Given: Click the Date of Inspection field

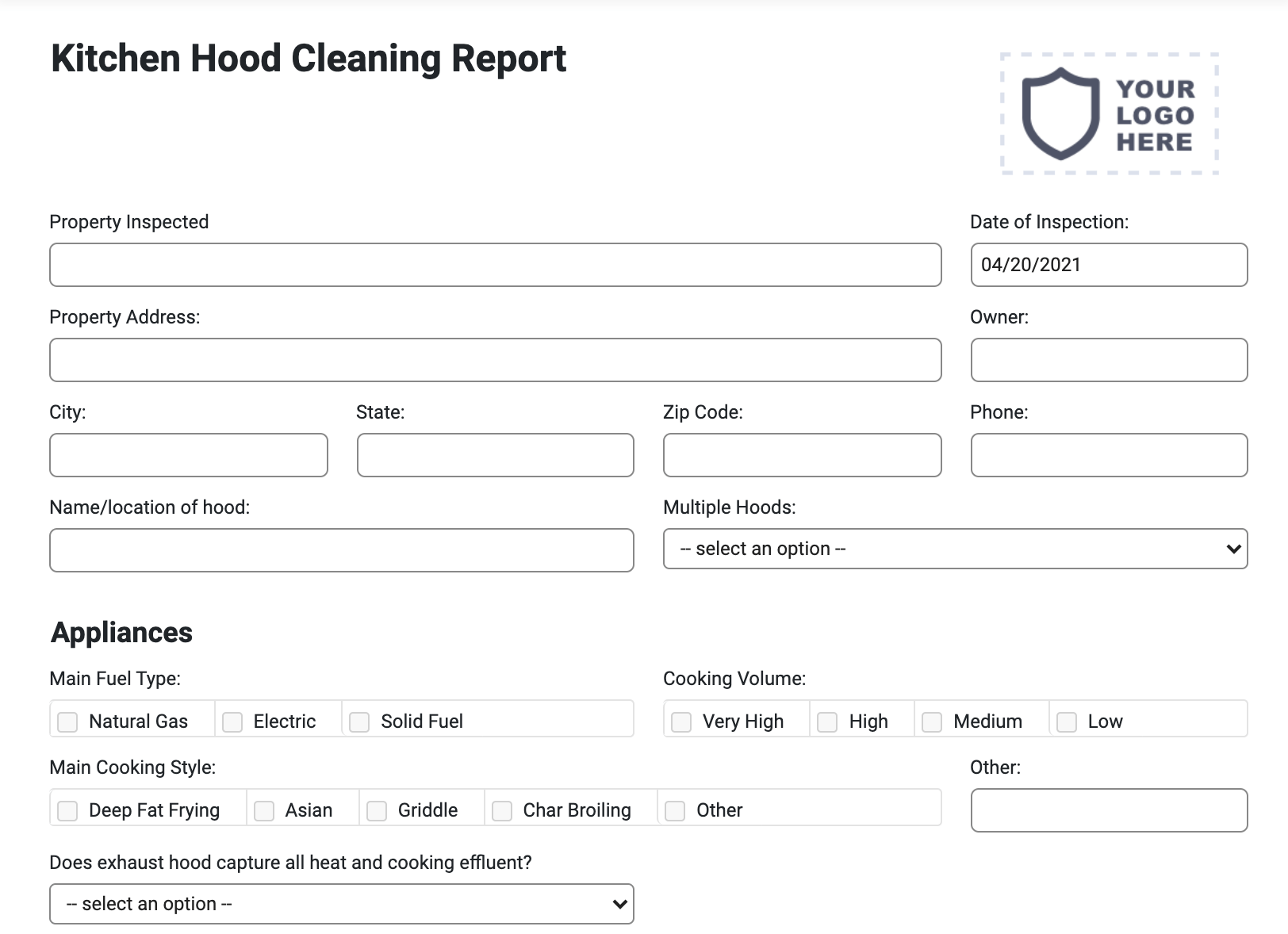Looking at the screenshot, I should pos(1109,265).
